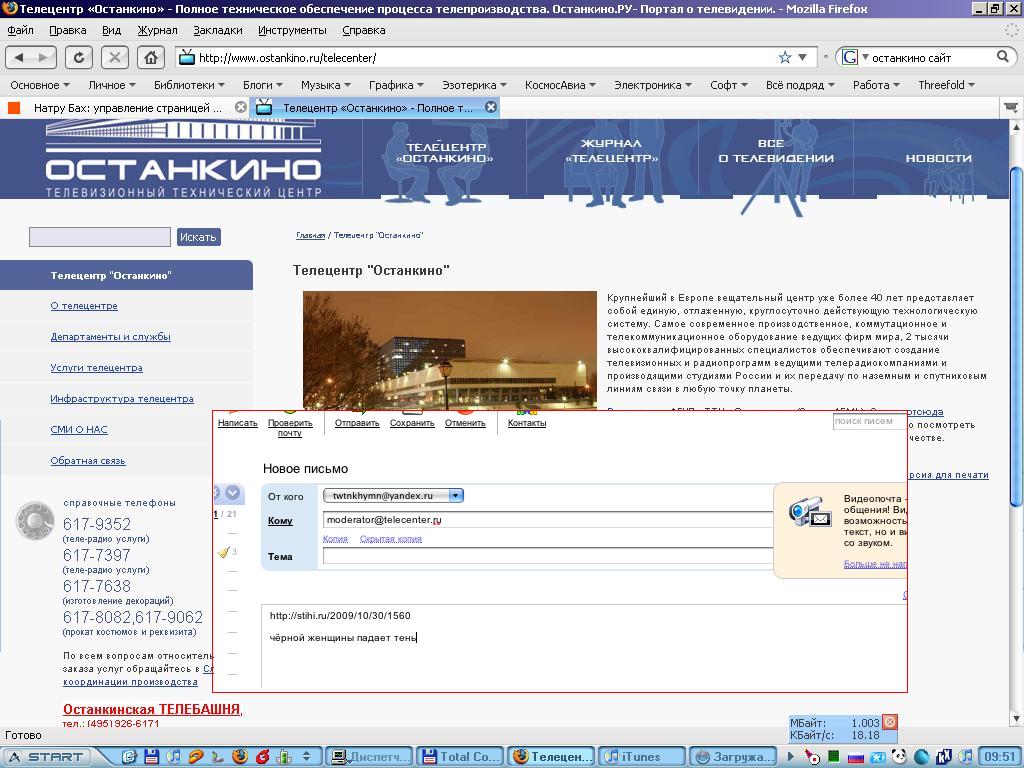Open the 'Департаменты и службы' sidebar link
Viewport: 1024px width, 768px height.
point(110,337)
